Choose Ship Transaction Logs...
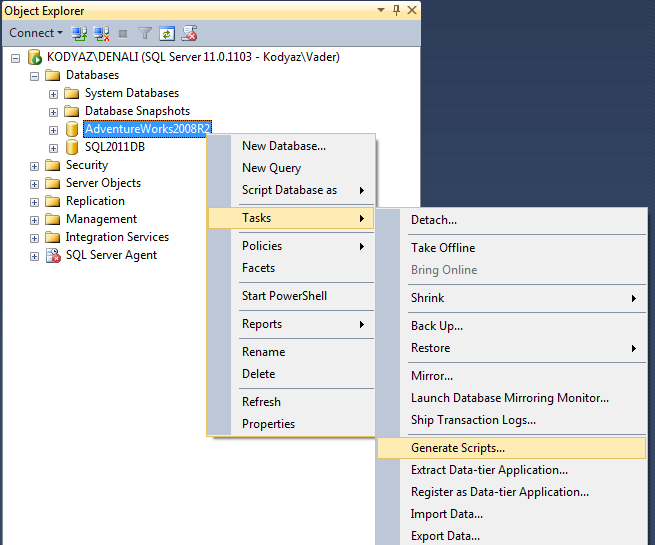This screenshot has height=545, width=655. [511, 420]
